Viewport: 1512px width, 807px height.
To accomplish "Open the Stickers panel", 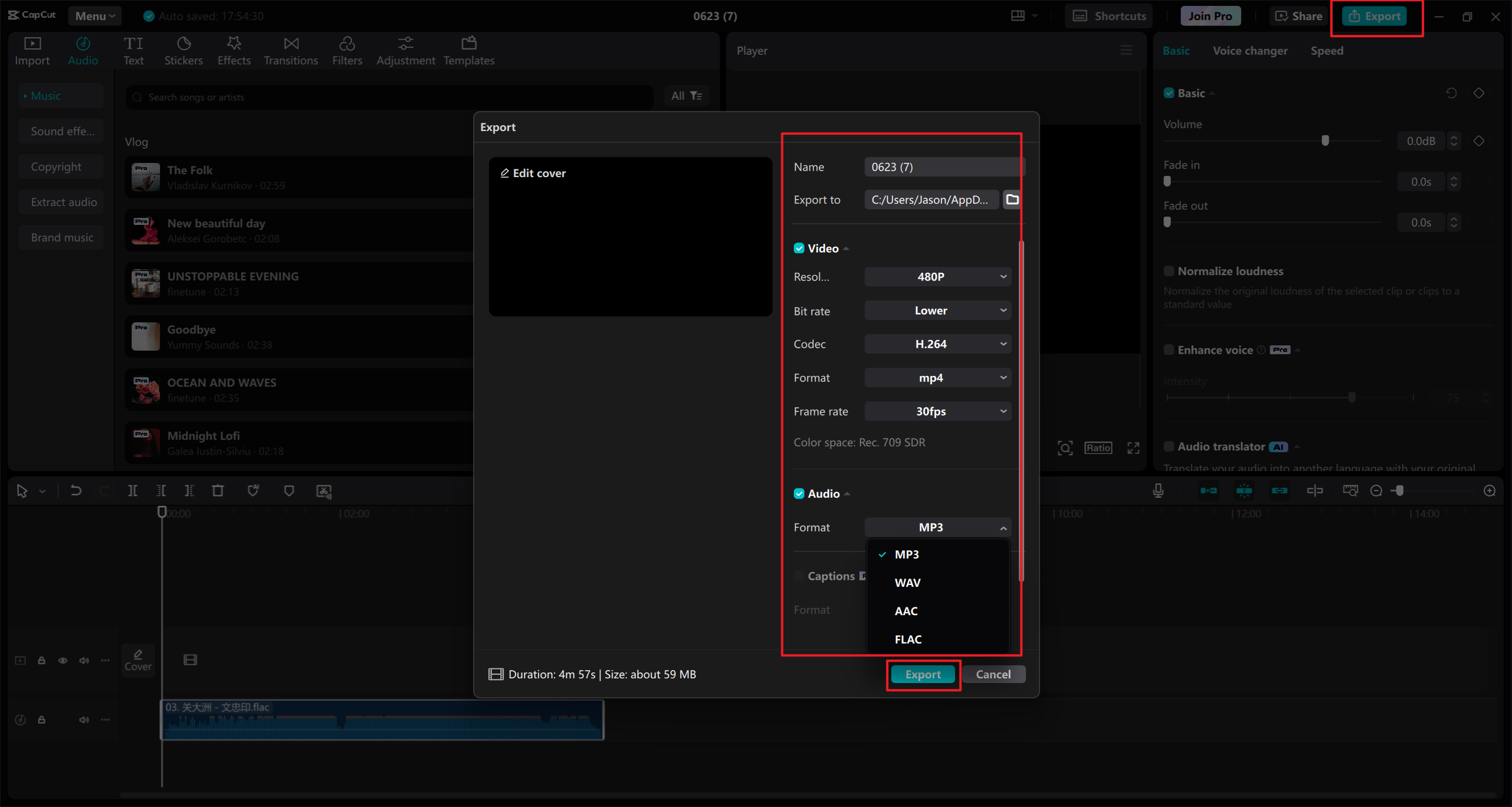I will [x=183, y=51].
